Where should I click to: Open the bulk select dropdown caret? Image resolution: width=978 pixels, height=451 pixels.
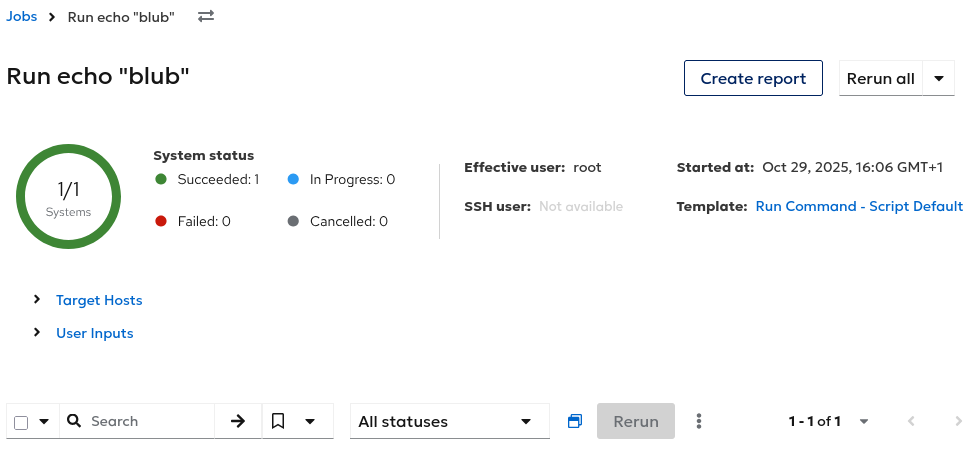[44, 421]
